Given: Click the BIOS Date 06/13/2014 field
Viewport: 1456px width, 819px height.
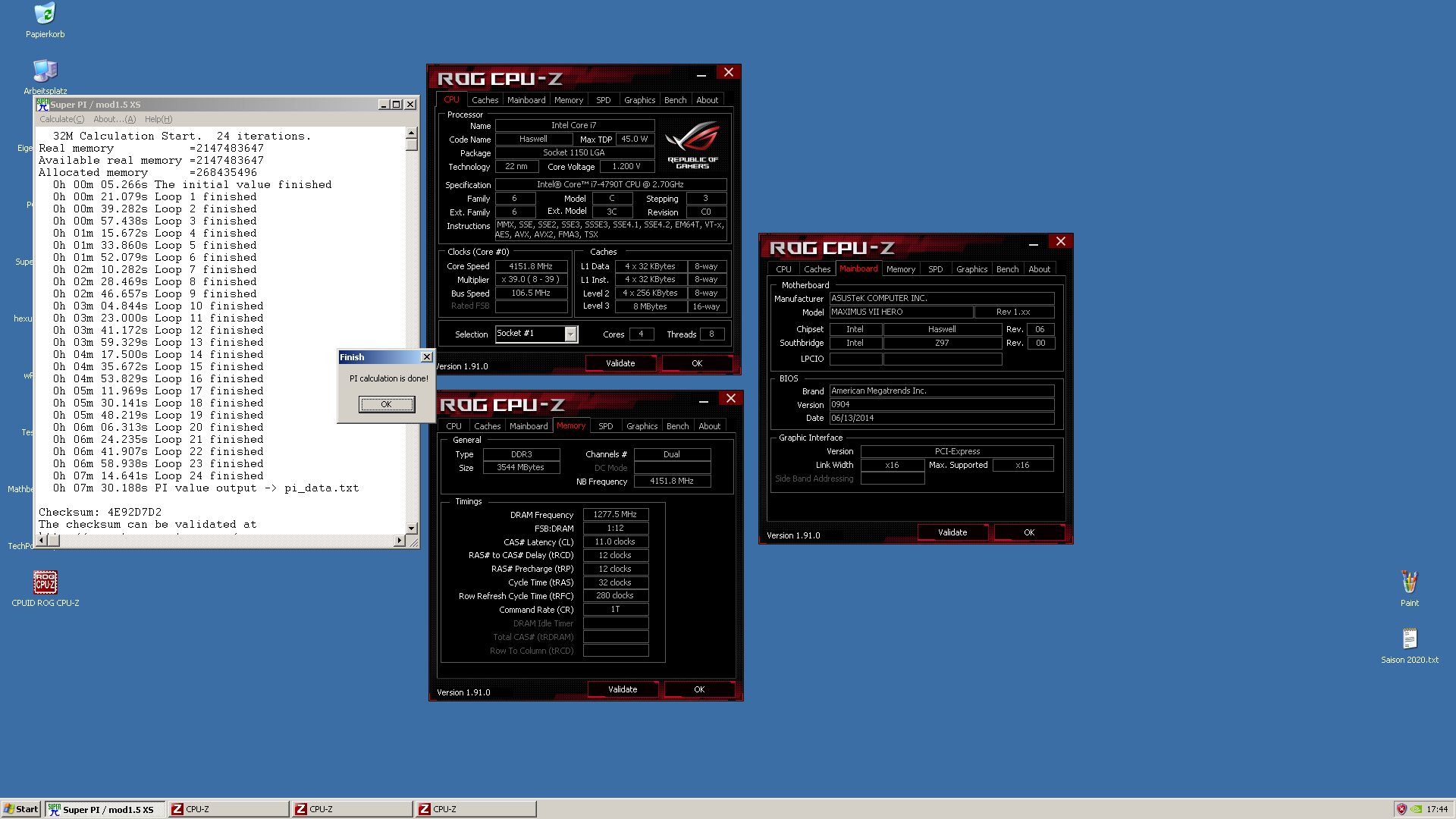Looking at the screenshot, I should click(942, 418).
